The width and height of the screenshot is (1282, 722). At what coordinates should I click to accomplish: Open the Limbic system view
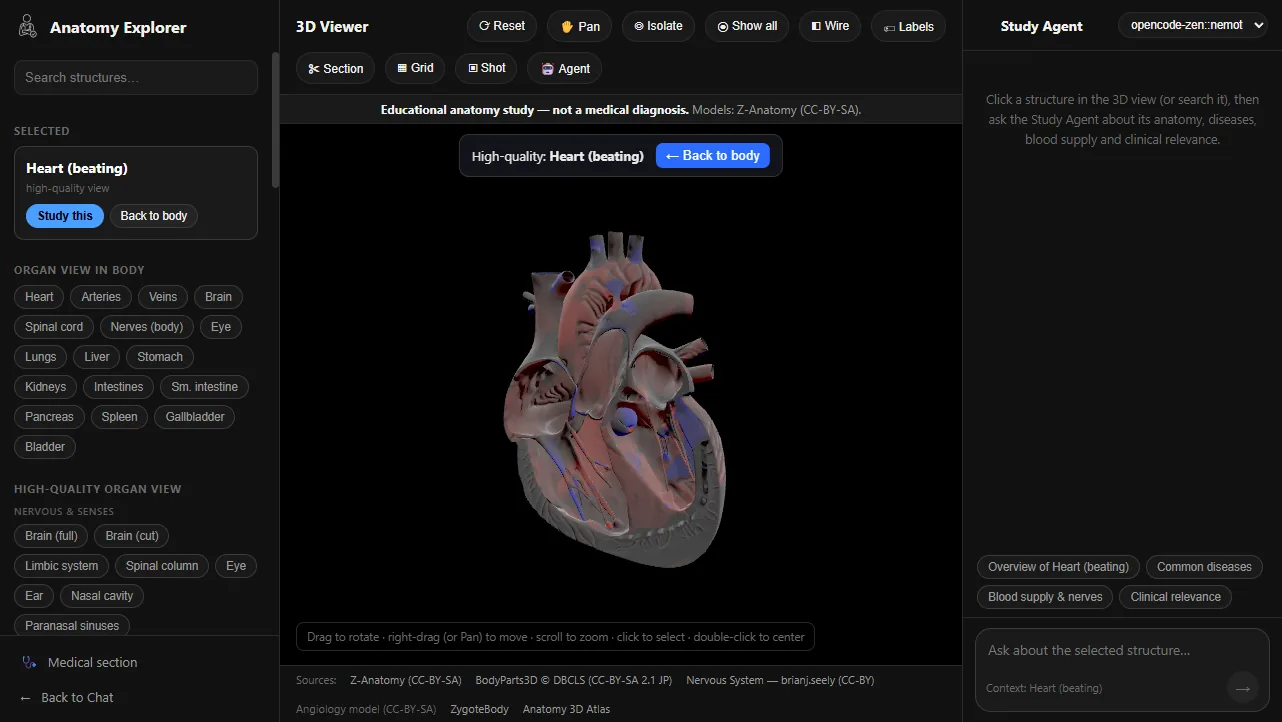pos(62,566)
